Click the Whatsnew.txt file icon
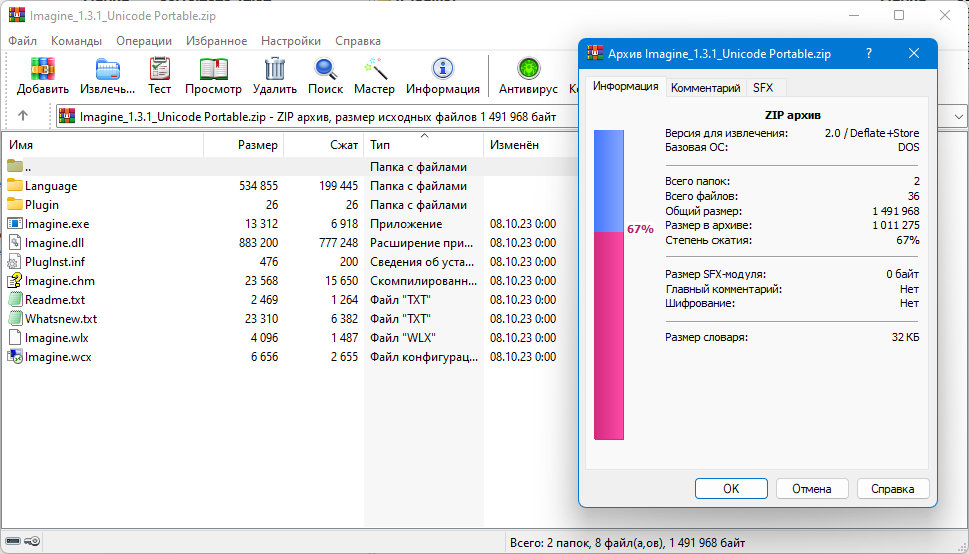The image size is (969, 554). pyautogui.click(x=15, y=319)
